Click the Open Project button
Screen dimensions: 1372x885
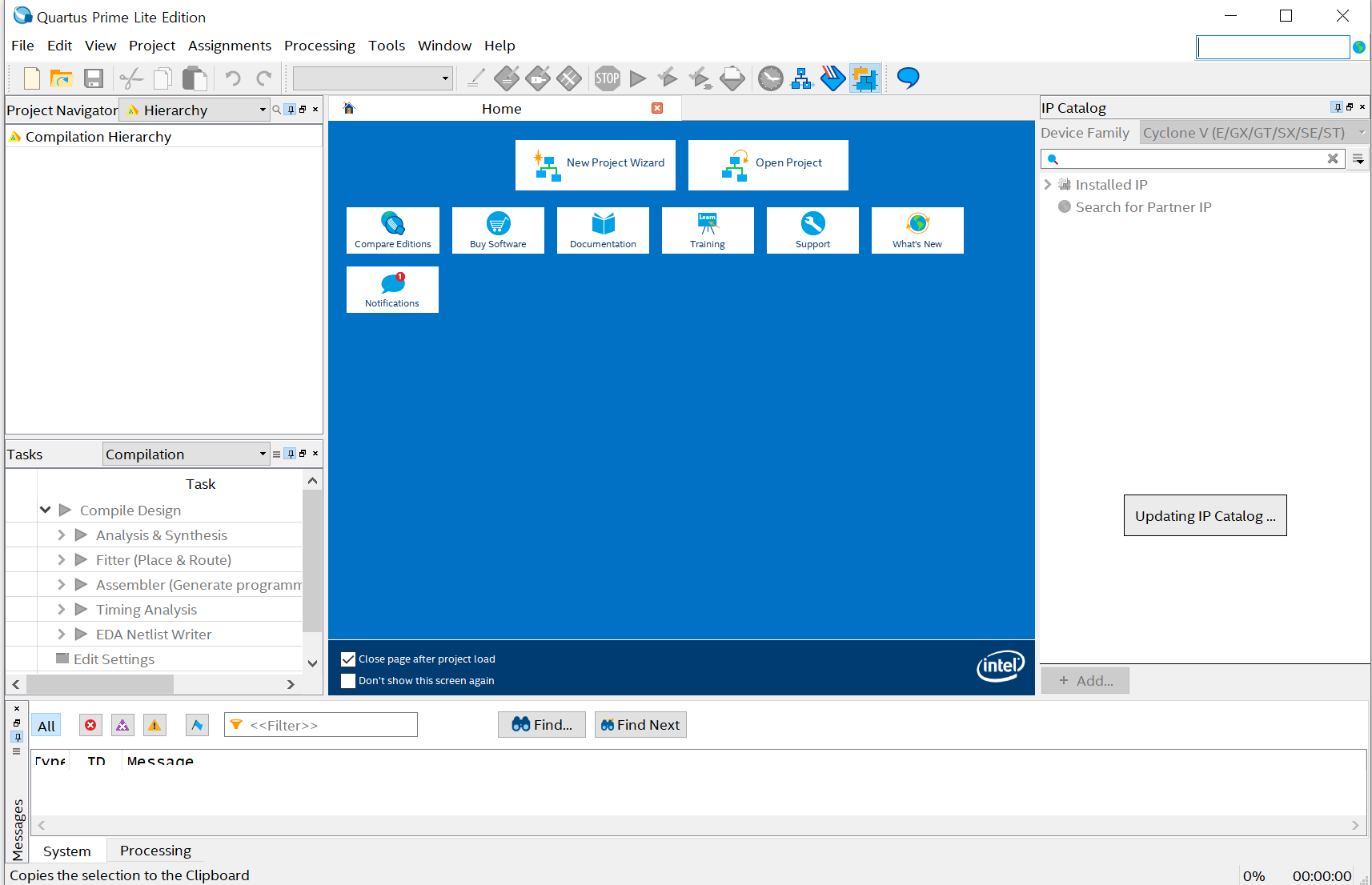768,165
